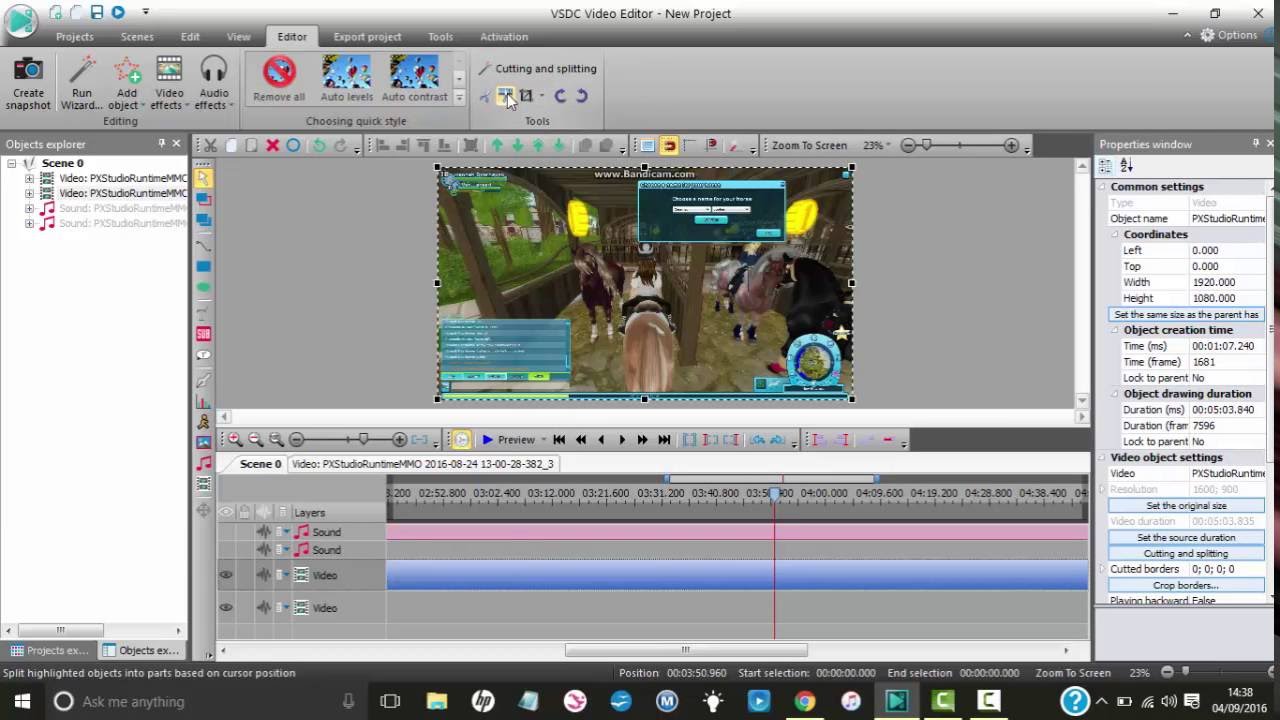Screen dimensions: 1280x720
Task: Toggle waveform icon on second Sound layer
Action: click(x=264, y=550)
